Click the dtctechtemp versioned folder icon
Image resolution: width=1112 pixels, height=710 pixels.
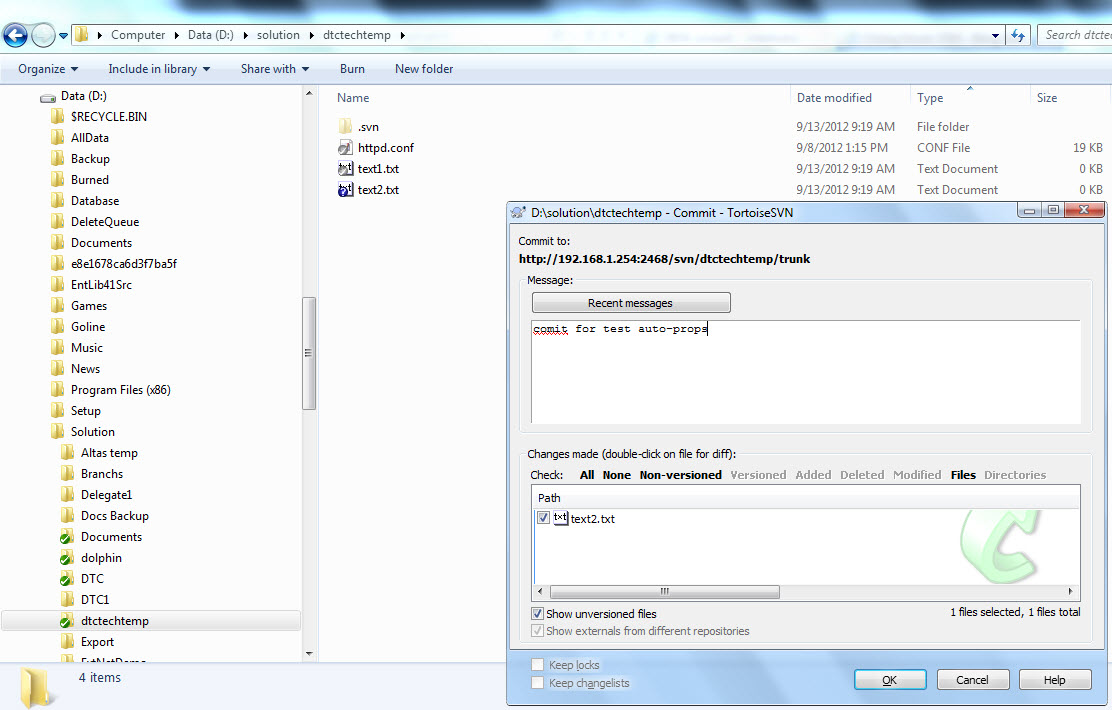(67, 621)
